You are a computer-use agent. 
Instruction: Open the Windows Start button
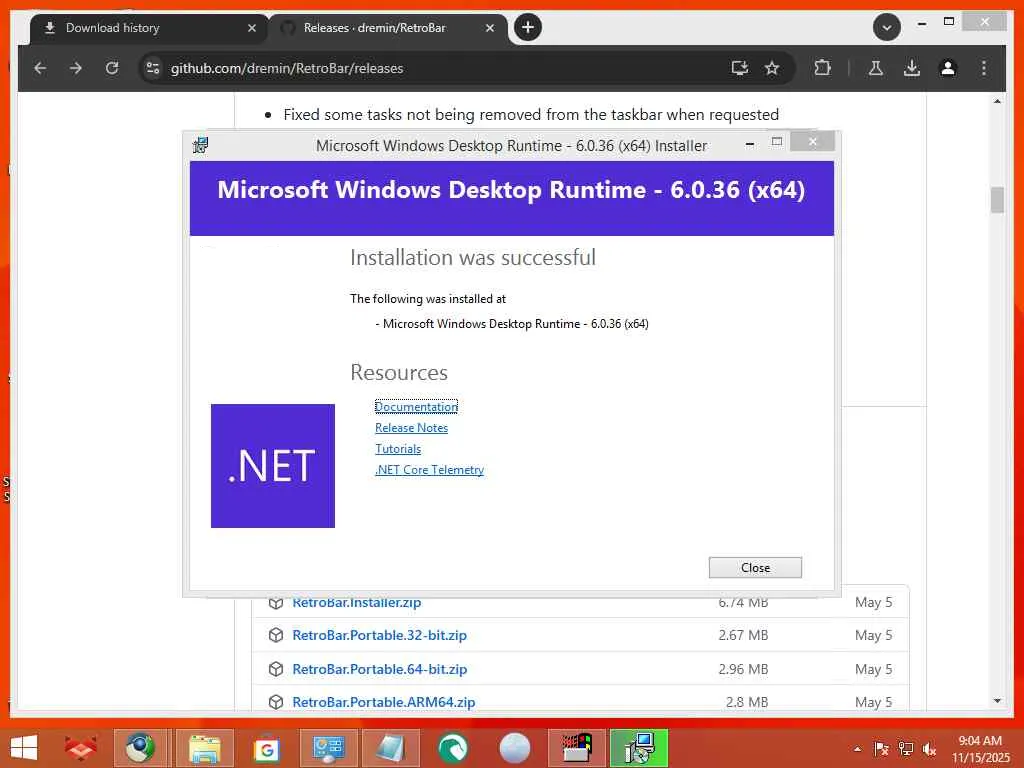pos(24,748)
